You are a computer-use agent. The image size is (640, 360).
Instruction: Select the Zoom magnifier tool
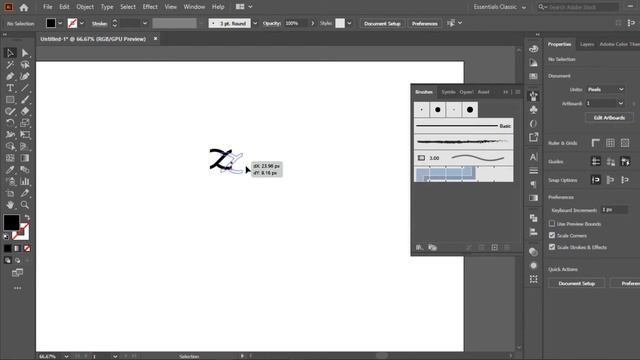click(x=25, y=204)
